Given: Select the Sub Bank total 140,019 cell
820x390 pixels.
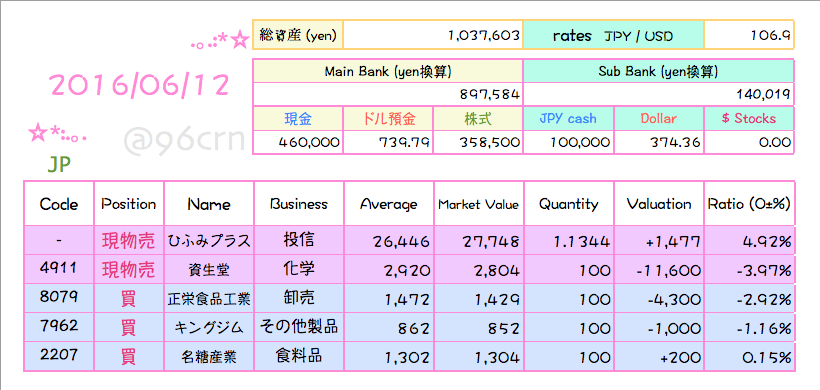Looking at the screenshot, I should pos(658,95).
